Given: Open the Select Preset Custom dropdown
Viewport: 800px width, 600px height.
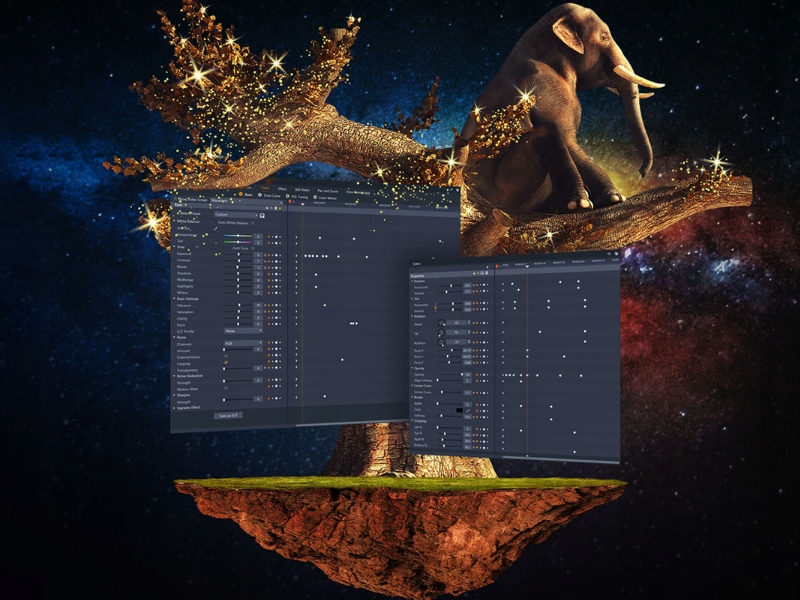Looking at the screenshot, I should 236,215.
